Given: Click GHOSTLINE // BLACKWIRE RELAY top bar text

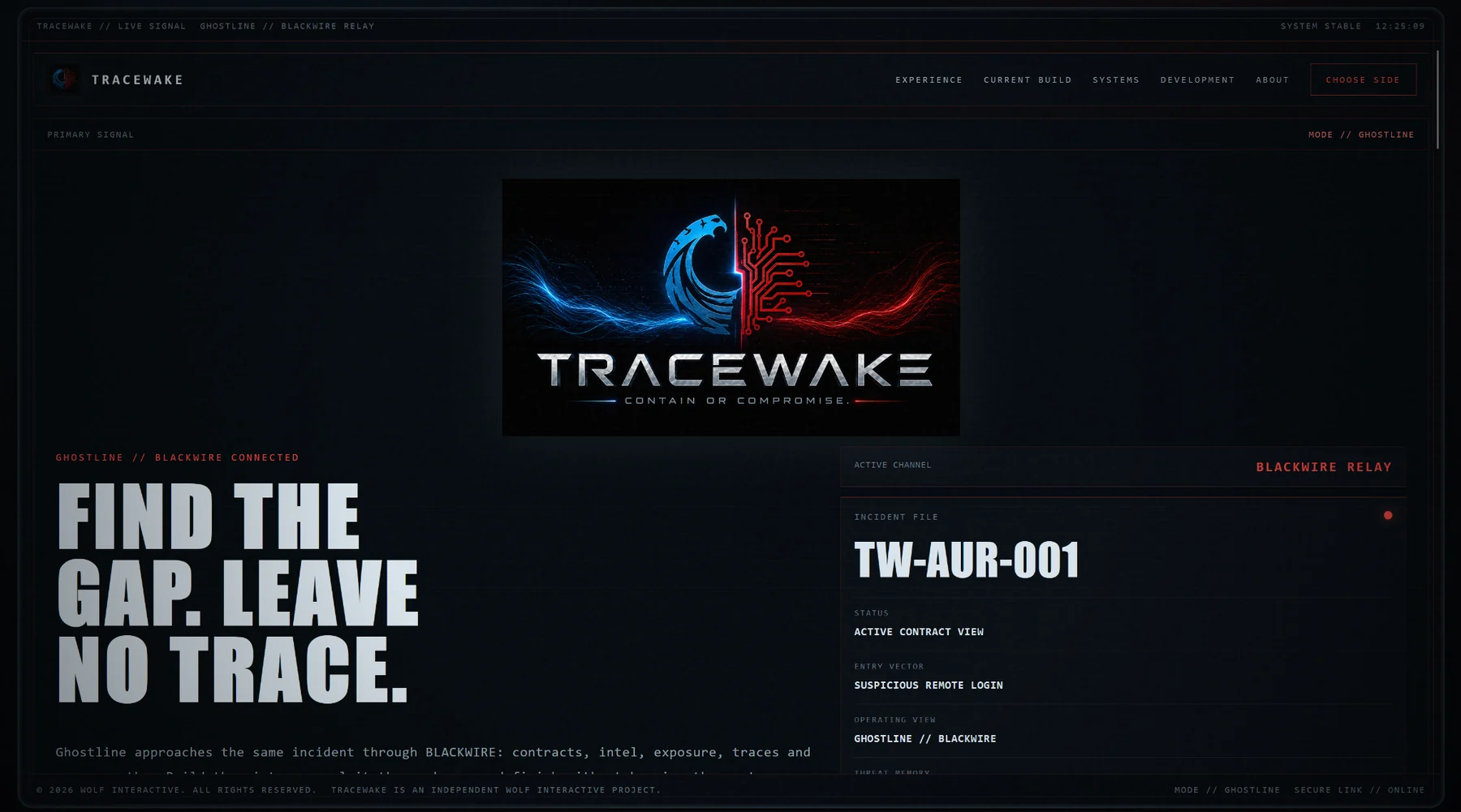Looking at the screenshot, I should pyautogui.click(x=287, y=26).
